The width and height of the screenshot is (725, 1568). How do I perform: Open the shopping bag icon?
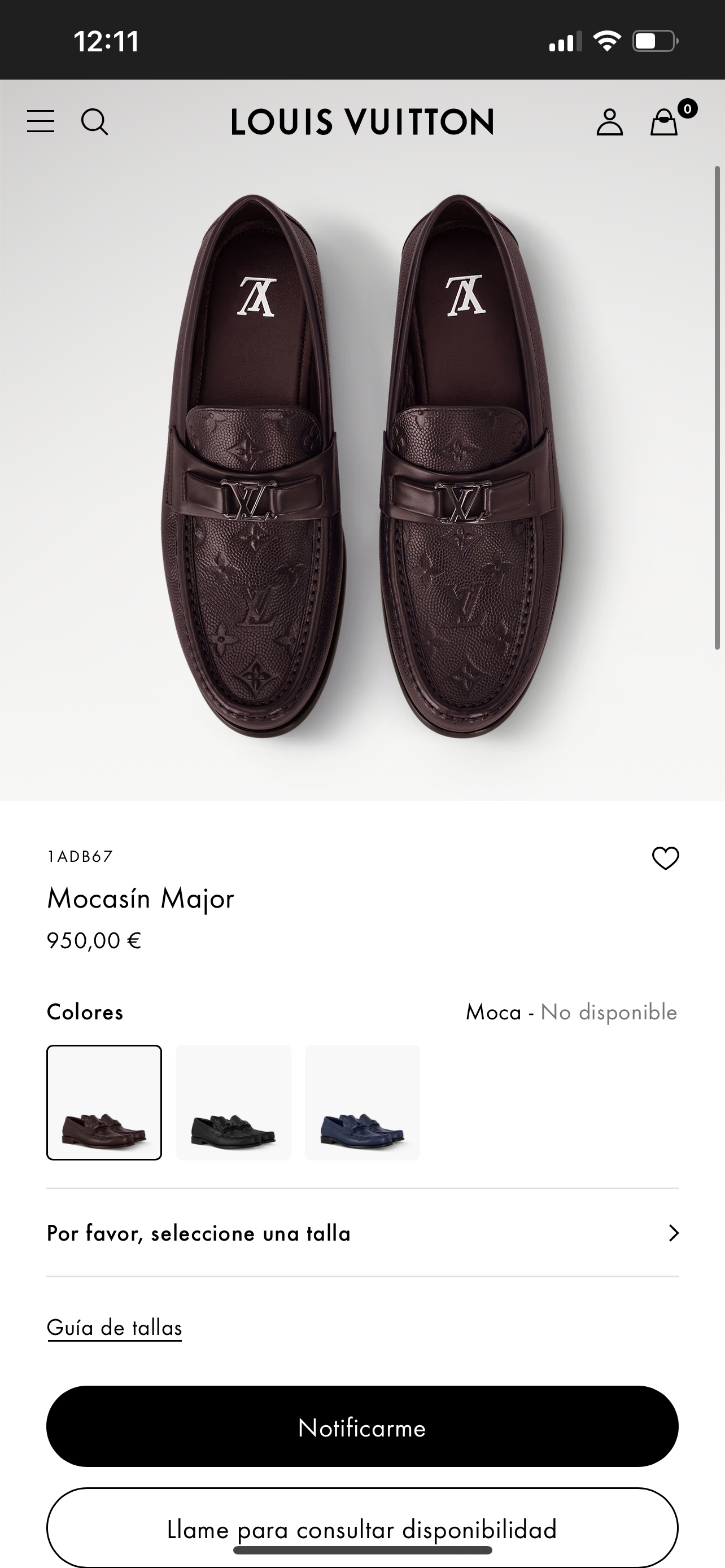point(664,123)
